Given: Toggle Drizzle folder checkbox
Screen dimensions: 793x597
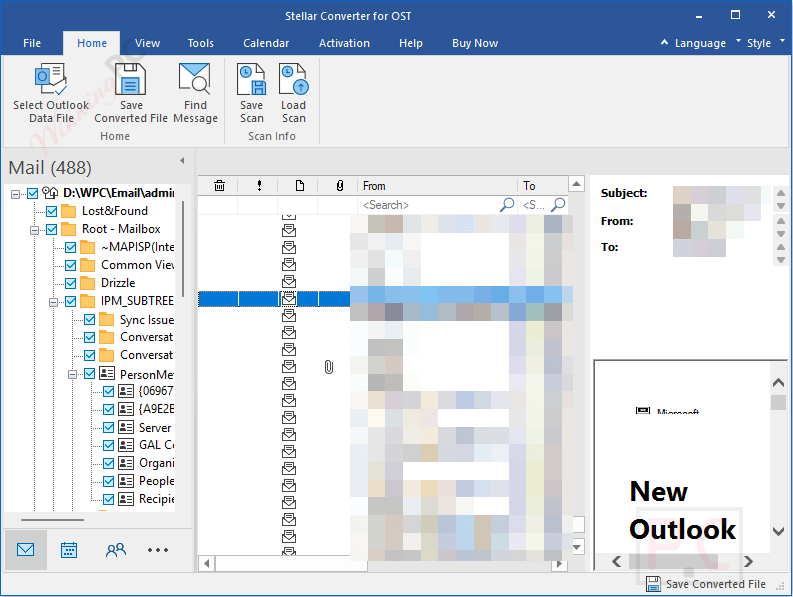Looking at the screenshot, I should [x=71, y=283].
